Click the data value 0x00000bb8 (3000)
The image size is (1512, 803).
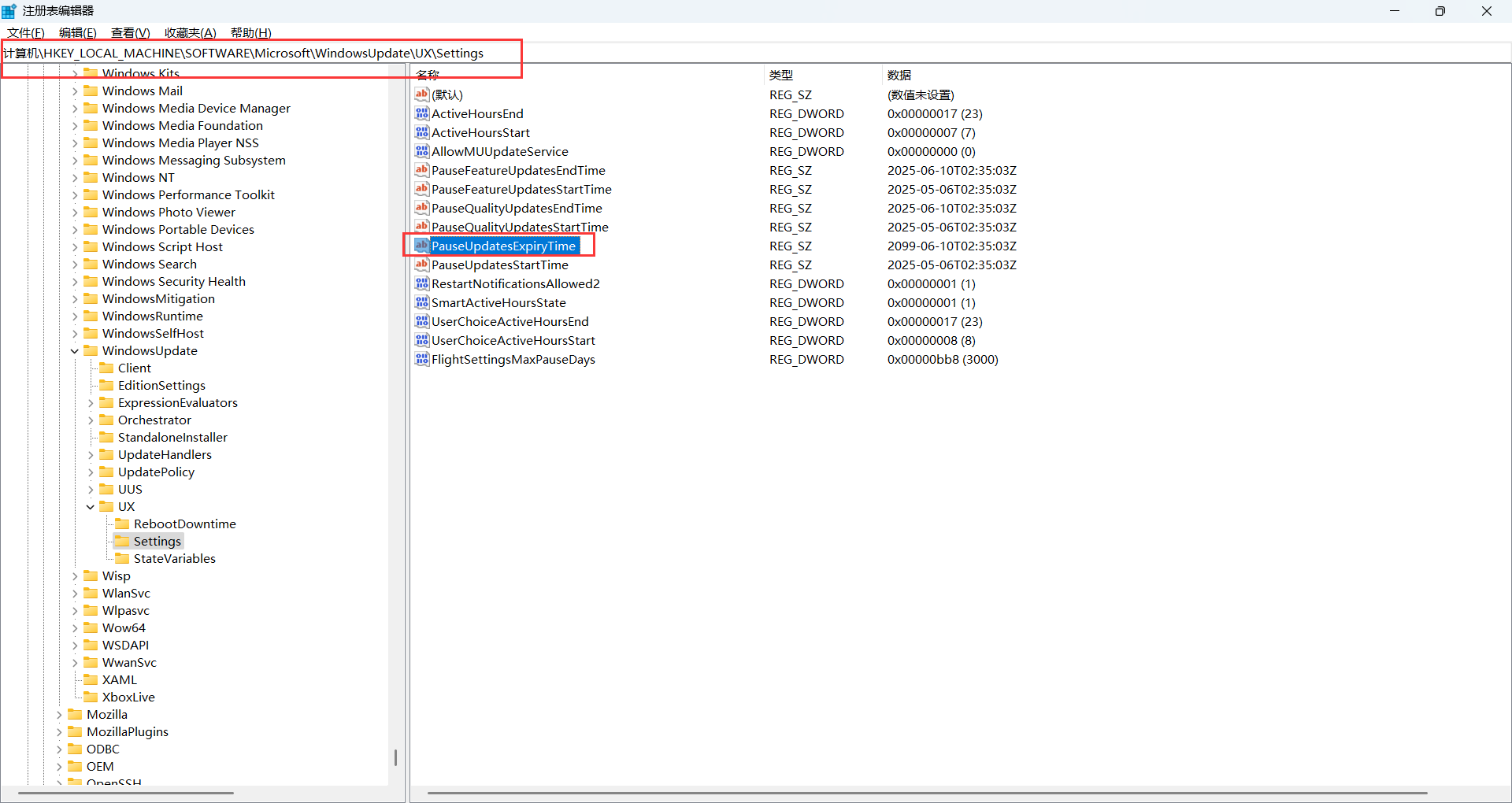coord(943,360)
